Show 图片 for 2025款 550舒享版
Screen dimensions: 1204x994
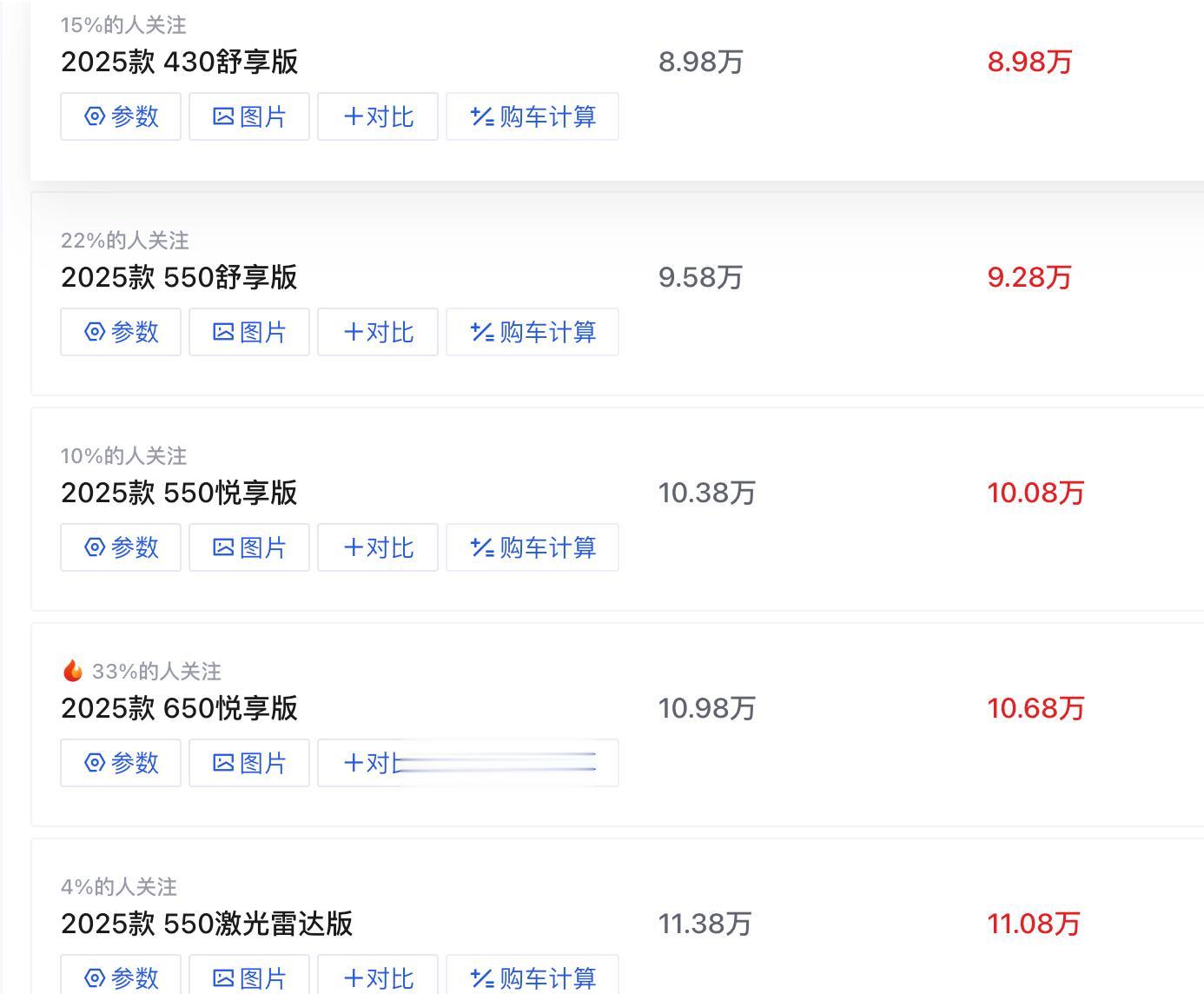coord(249,332)
